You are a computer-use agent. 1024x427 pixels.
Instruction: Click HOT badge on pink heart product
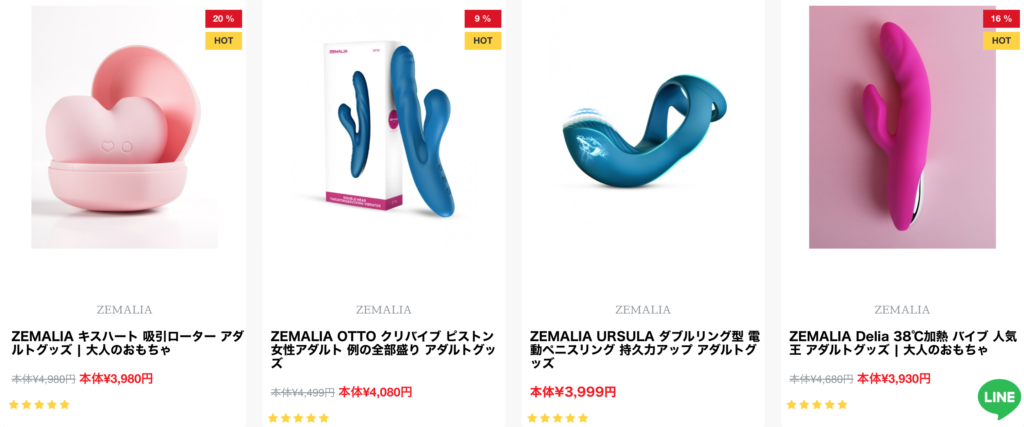click(224, 40)
